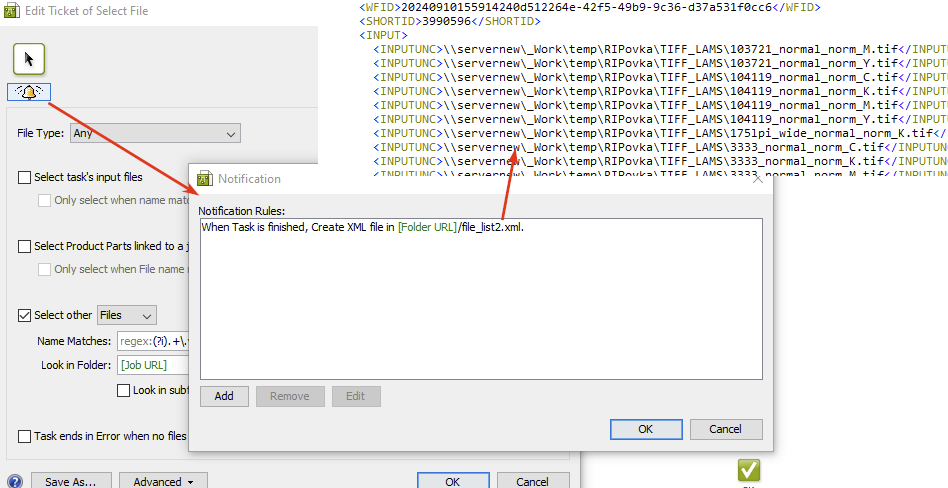Enable Task ends in Error checkbox
The width and height of the screenshot is (948, 488).
(x=24, y=436)
